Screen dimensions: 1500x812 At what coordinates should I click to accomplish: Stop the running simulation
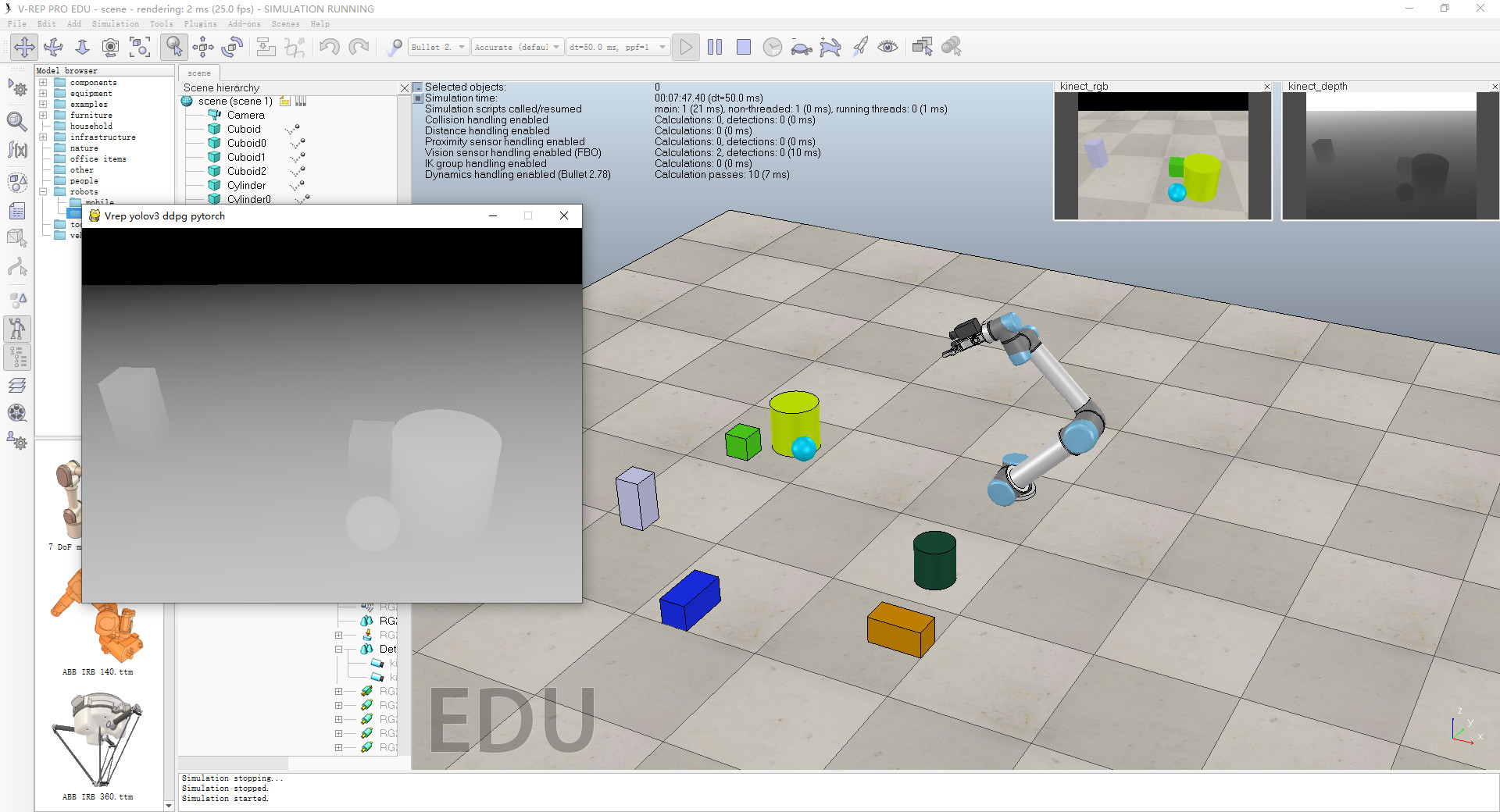743,47
